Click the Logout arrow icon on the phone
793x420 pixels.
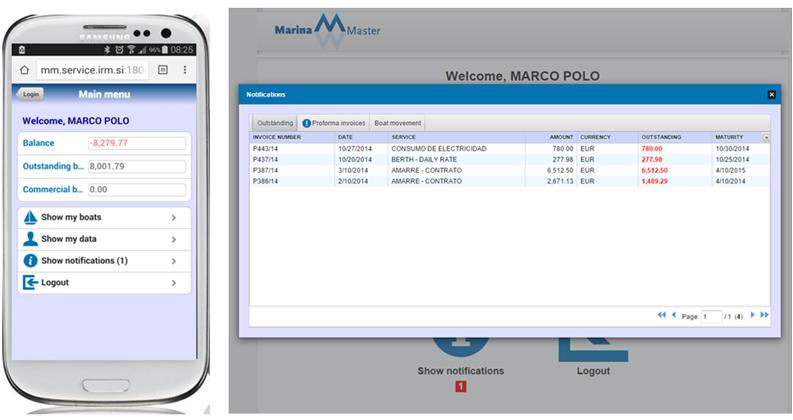pyautogui.click(x=31, y=283)
